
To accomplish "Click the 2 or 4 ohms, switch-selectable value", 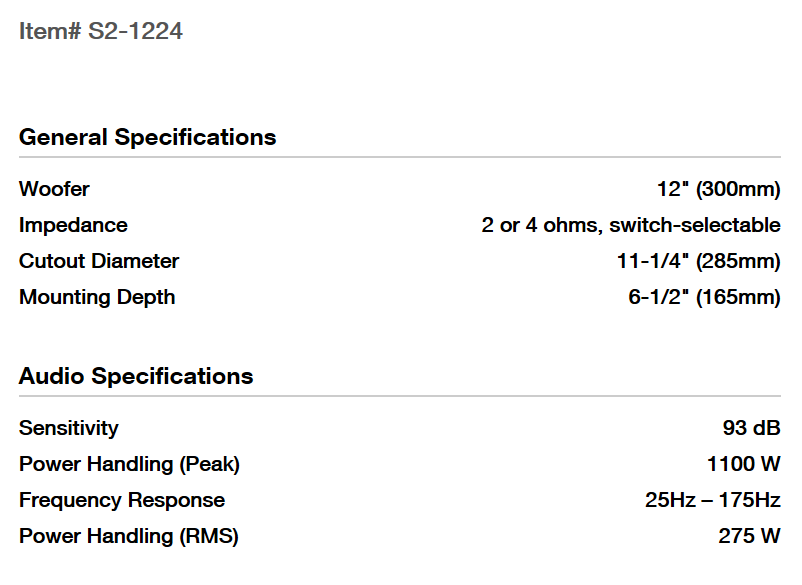I will pyautogui.click(x=630, y=225).
